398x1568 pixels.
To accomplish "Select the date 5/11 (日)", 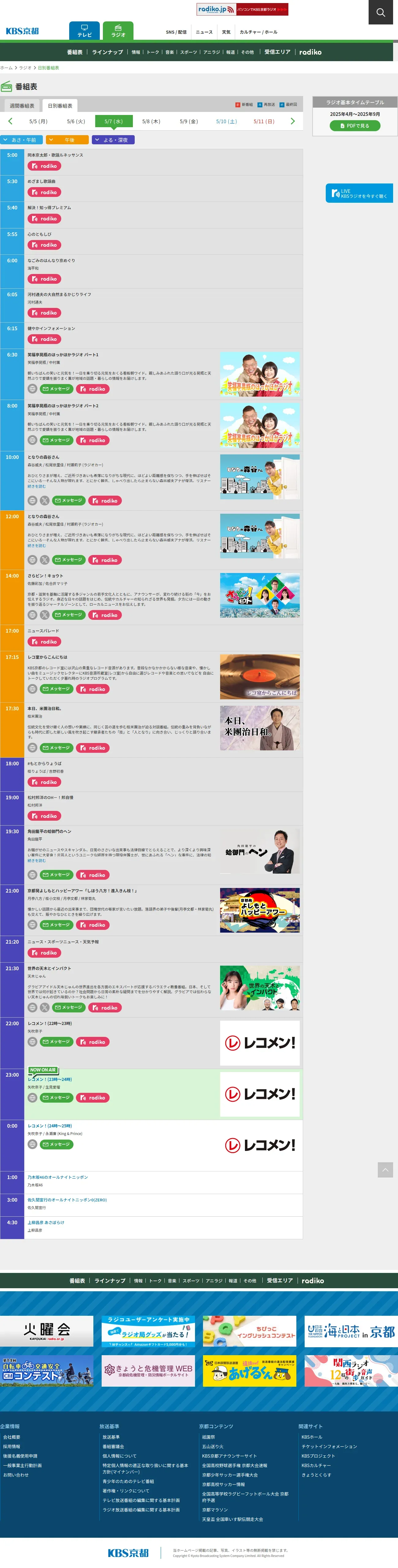I will click(x=264, y=122).
